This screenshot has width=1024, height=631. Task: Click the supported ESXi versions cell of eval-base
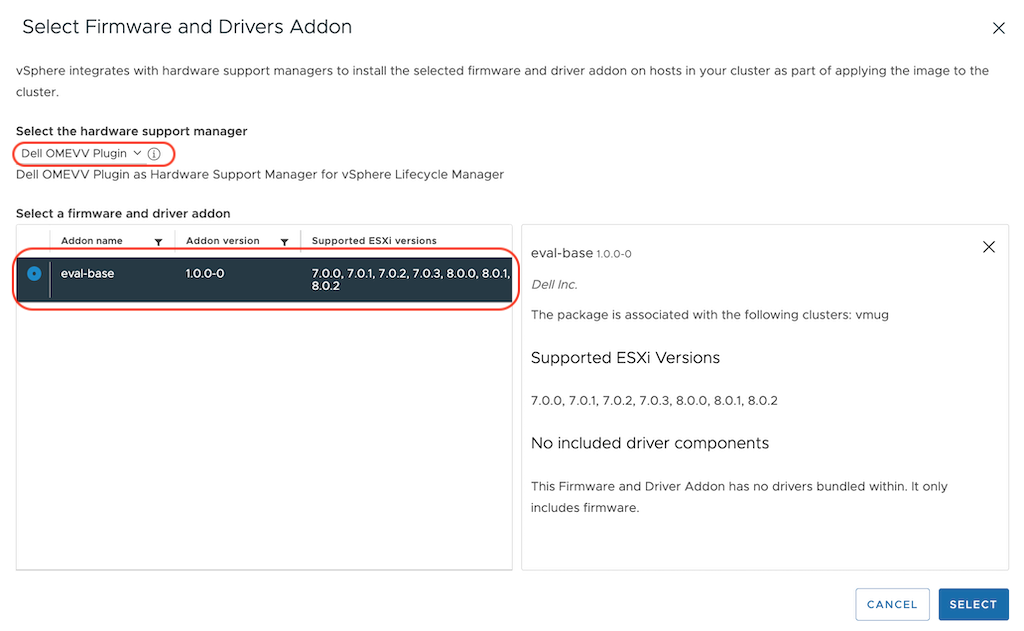point(410,280)
